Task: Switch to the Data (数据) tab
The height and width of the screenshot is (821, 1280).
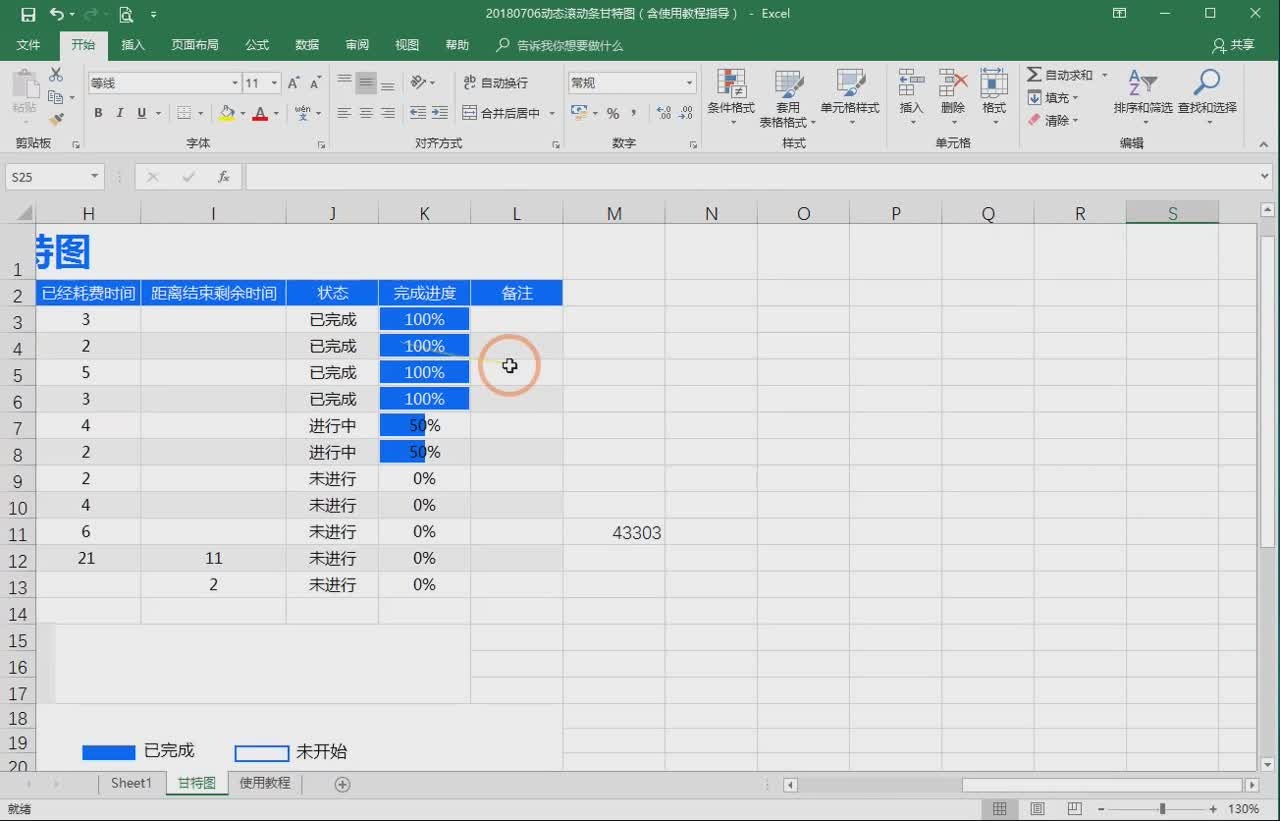Action: pos(307,45)
